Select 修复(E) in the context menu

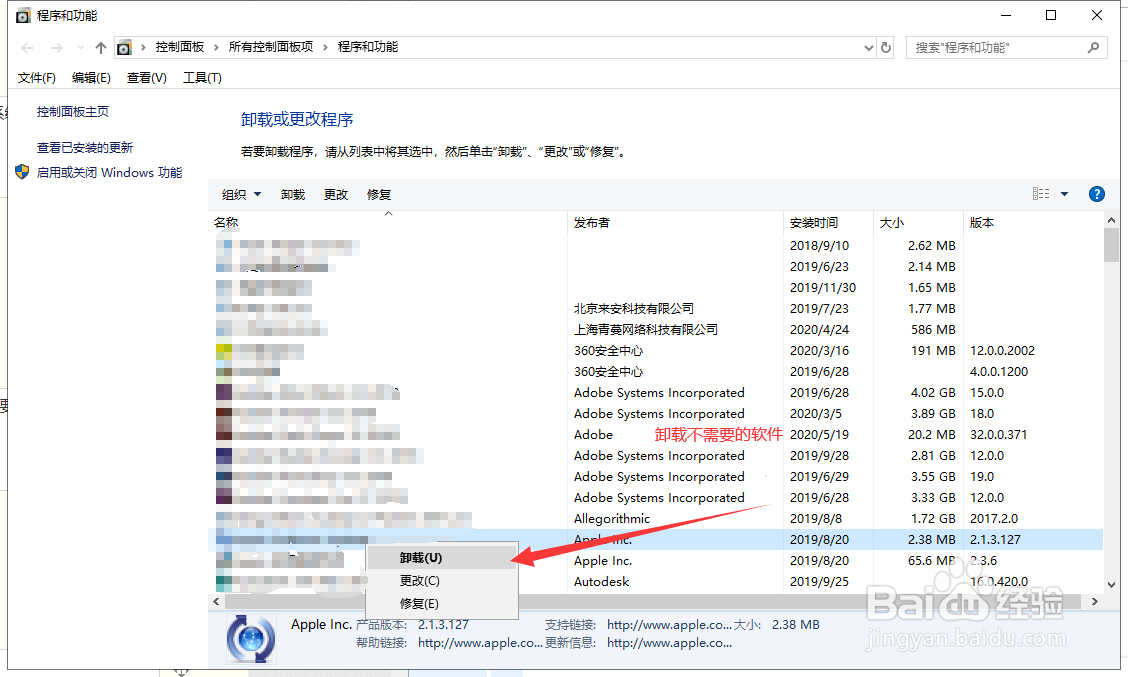coord(420,603)
